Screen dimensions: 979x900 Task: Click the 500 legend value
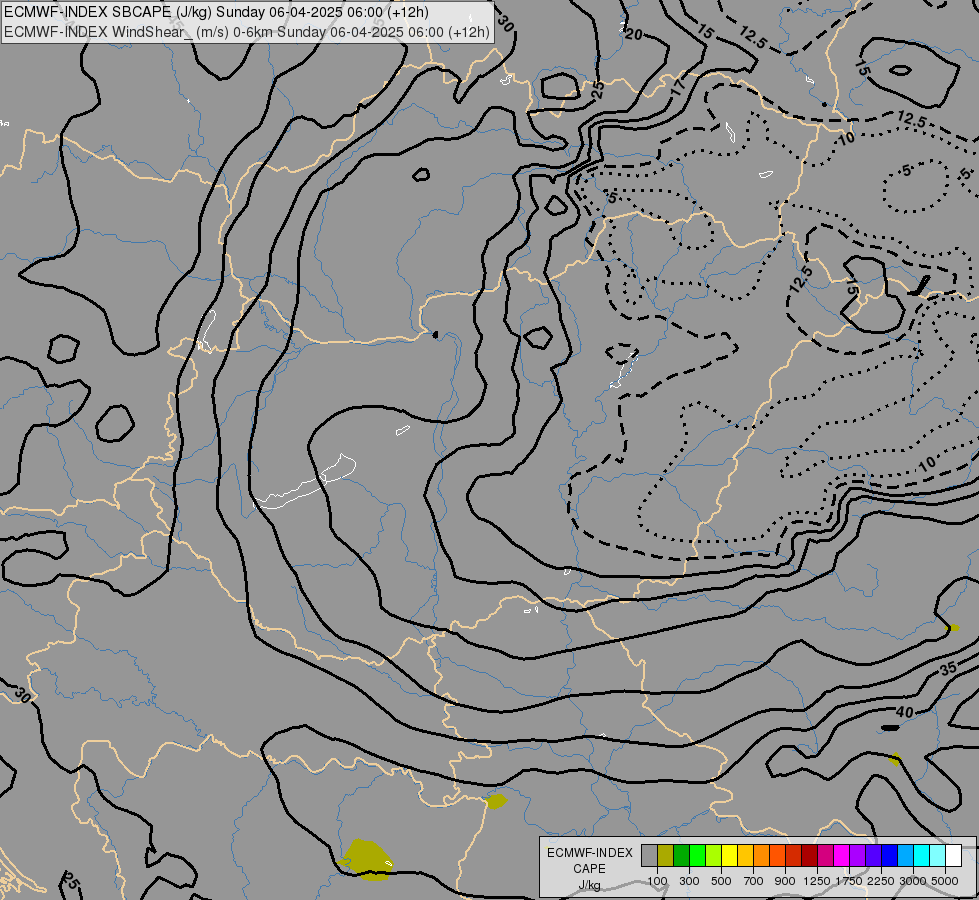coord(721,881)
